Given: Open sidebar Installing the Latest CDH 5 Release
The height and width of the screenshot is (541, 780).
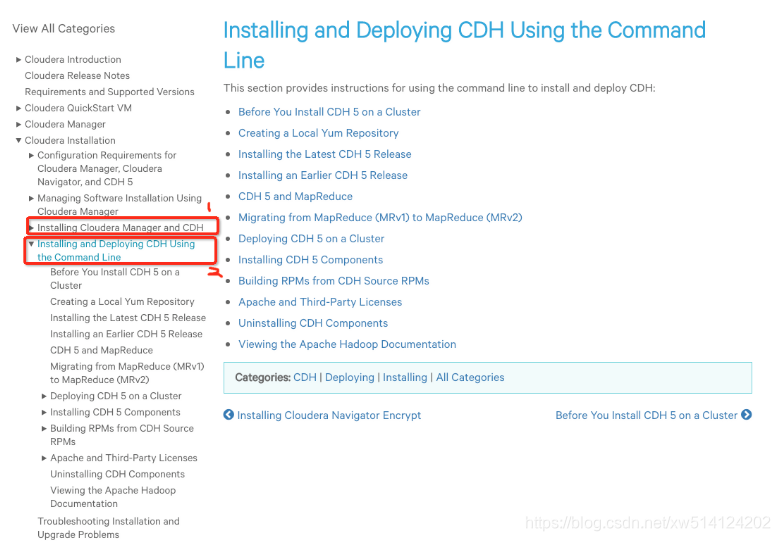Looking at the screenshot, I should (128, 318).
